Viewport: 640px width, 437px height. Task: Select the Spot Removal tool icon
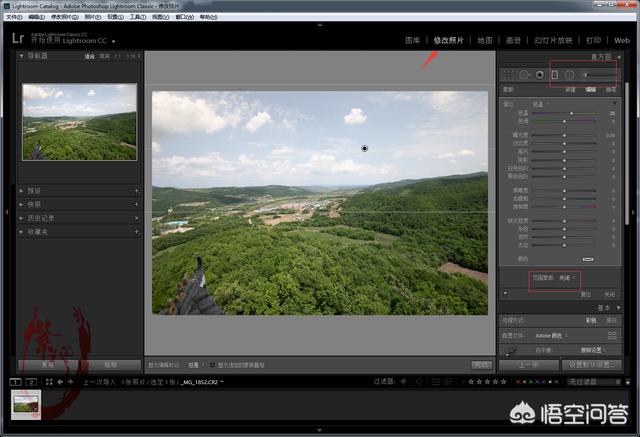pos(524,74)
